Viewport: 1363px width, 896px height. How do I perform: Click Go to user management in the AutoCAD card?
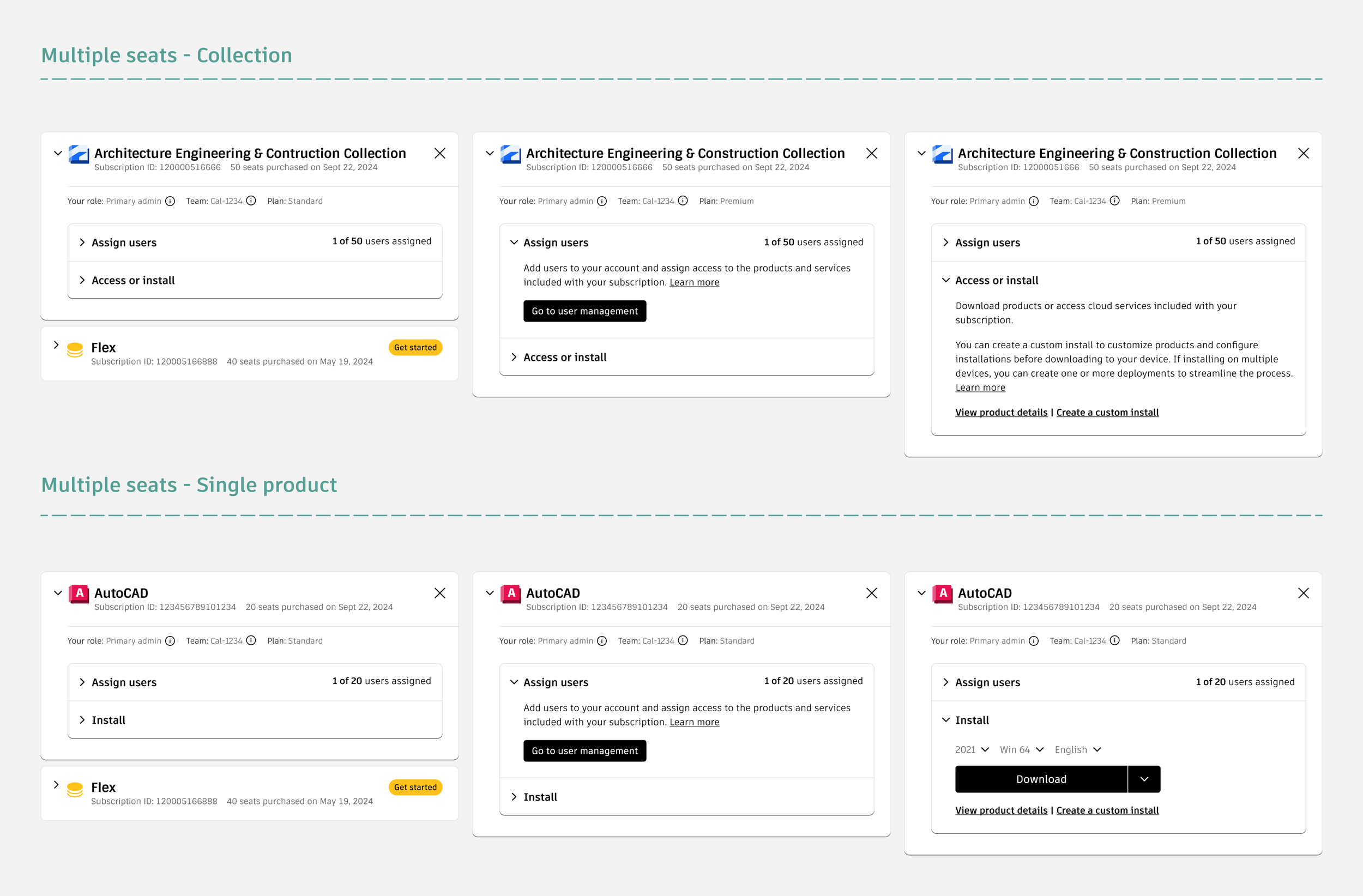point(584,750)
